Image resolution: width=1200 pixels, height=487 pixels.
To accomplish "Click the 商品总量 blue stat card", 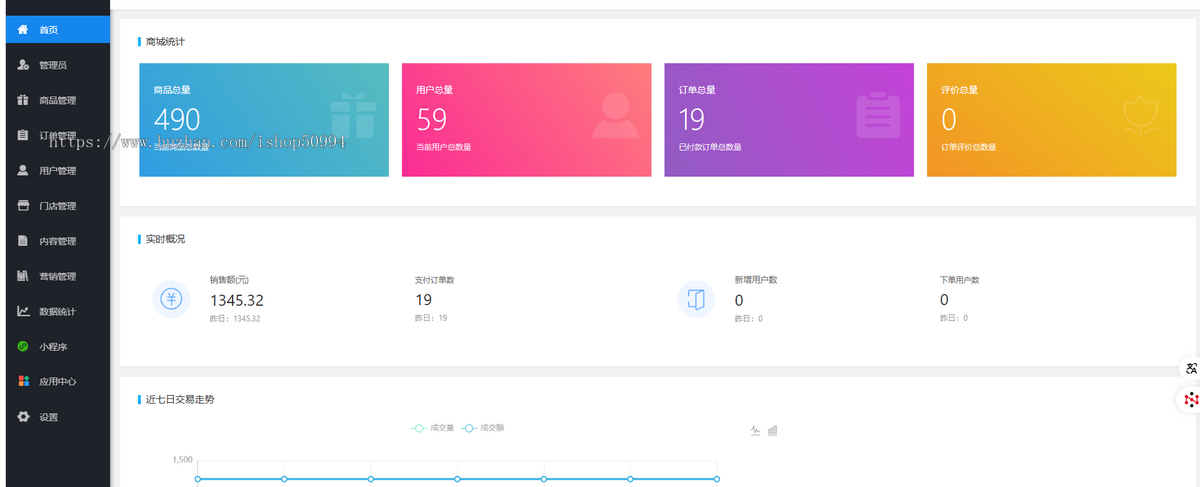I will [x=264, y=120].
